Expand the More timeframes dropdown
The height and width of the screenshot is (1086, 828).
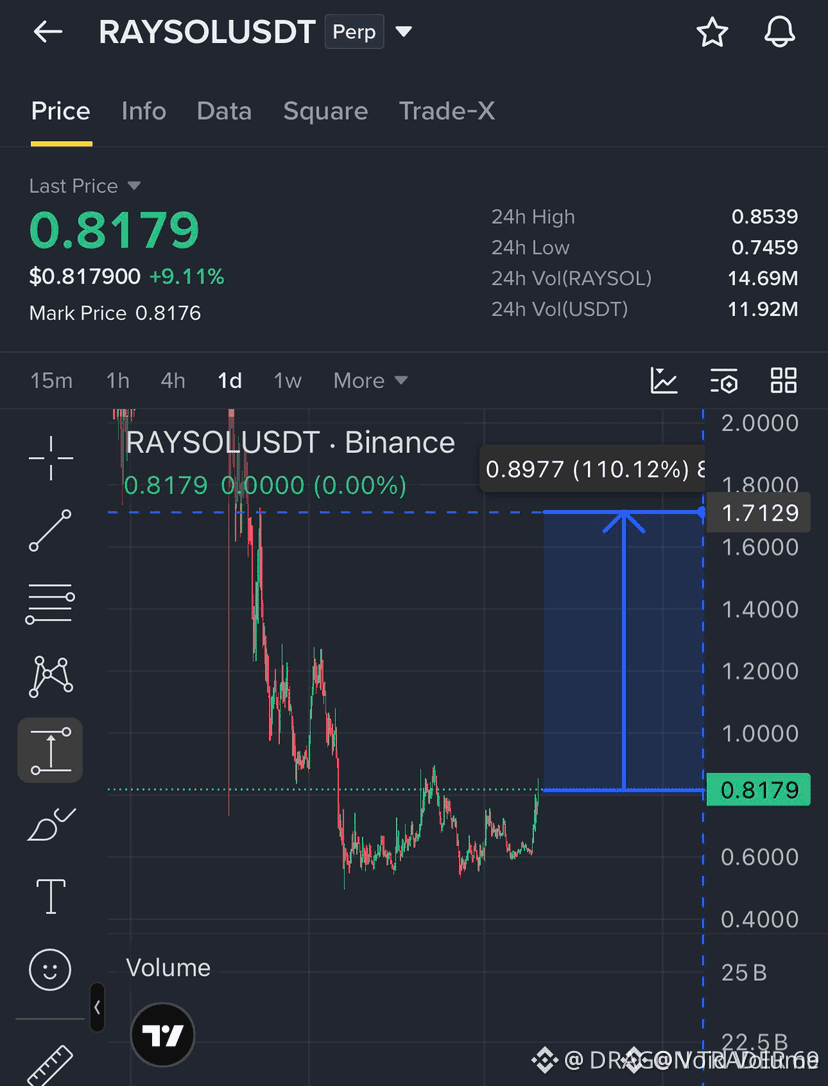[371, 380]
